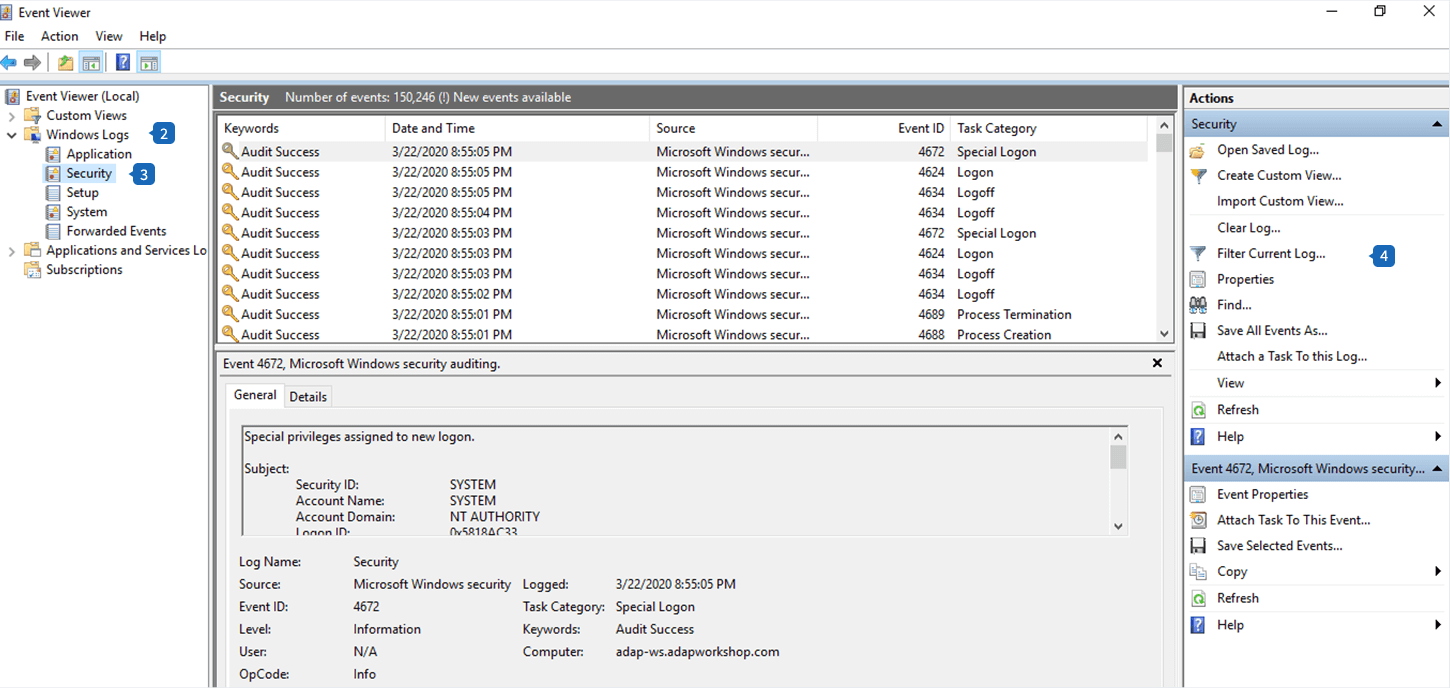Copy the selected event
This screenshot has width=1450, height=688.
[1232, 571]
